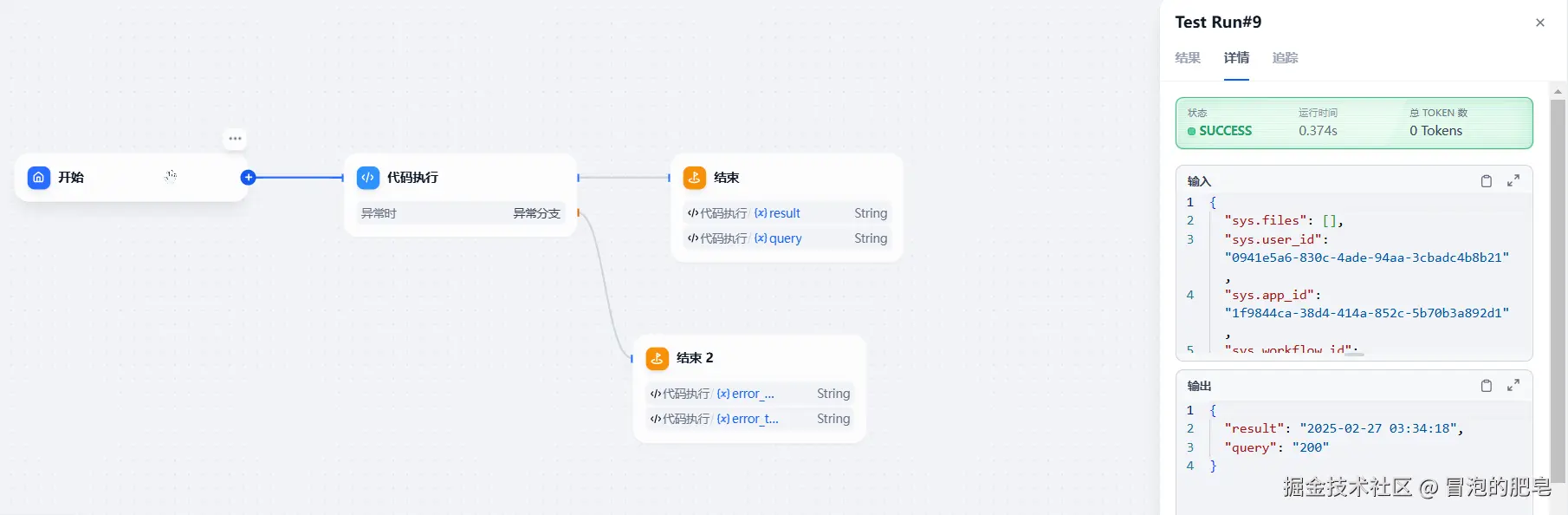Expand the 输出 output panel fullscreen

point(1513,385)
